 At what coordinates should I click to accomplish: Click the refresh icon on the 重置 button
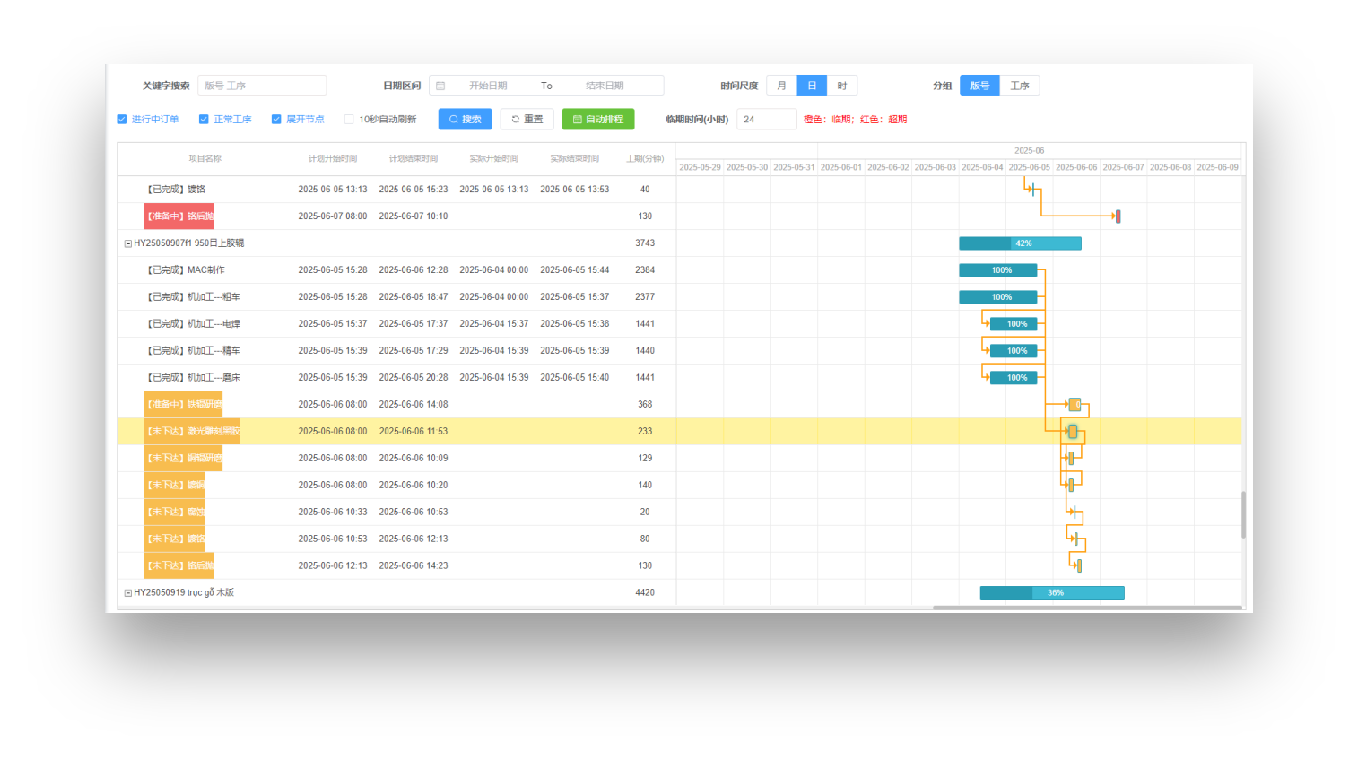[515, 119]
